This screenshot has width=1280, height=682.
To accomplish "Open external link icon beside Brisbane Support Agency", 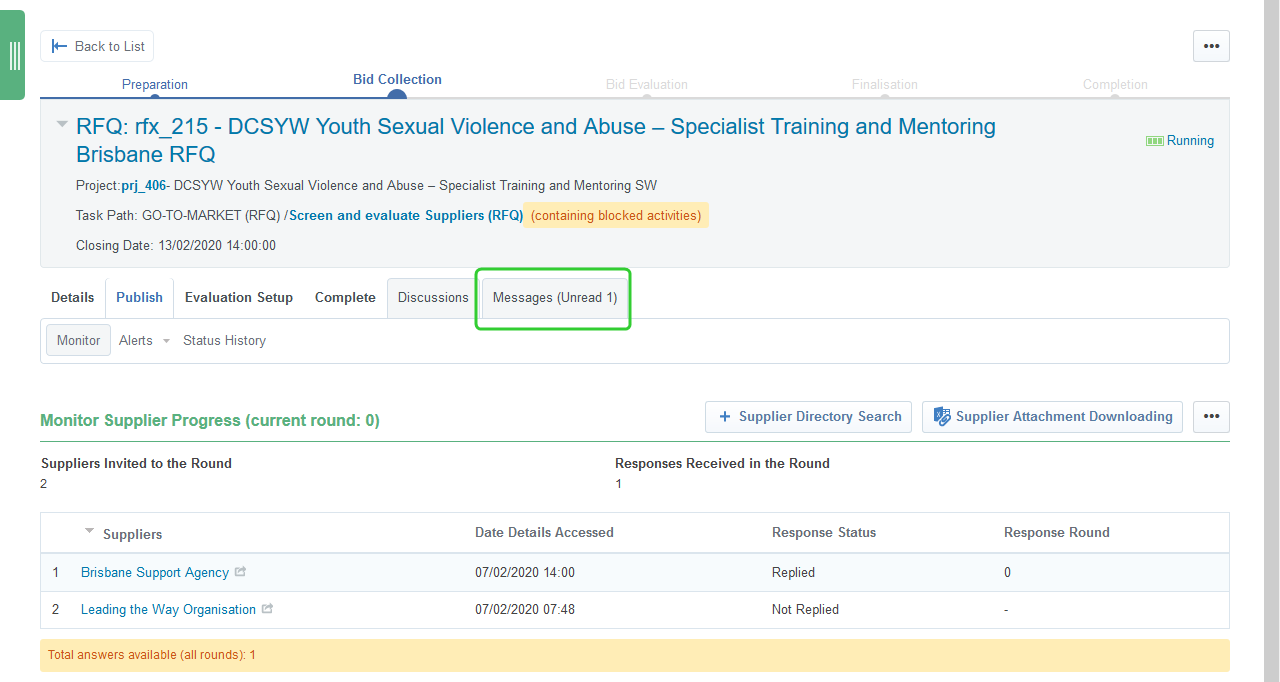I will click(240, 572).
